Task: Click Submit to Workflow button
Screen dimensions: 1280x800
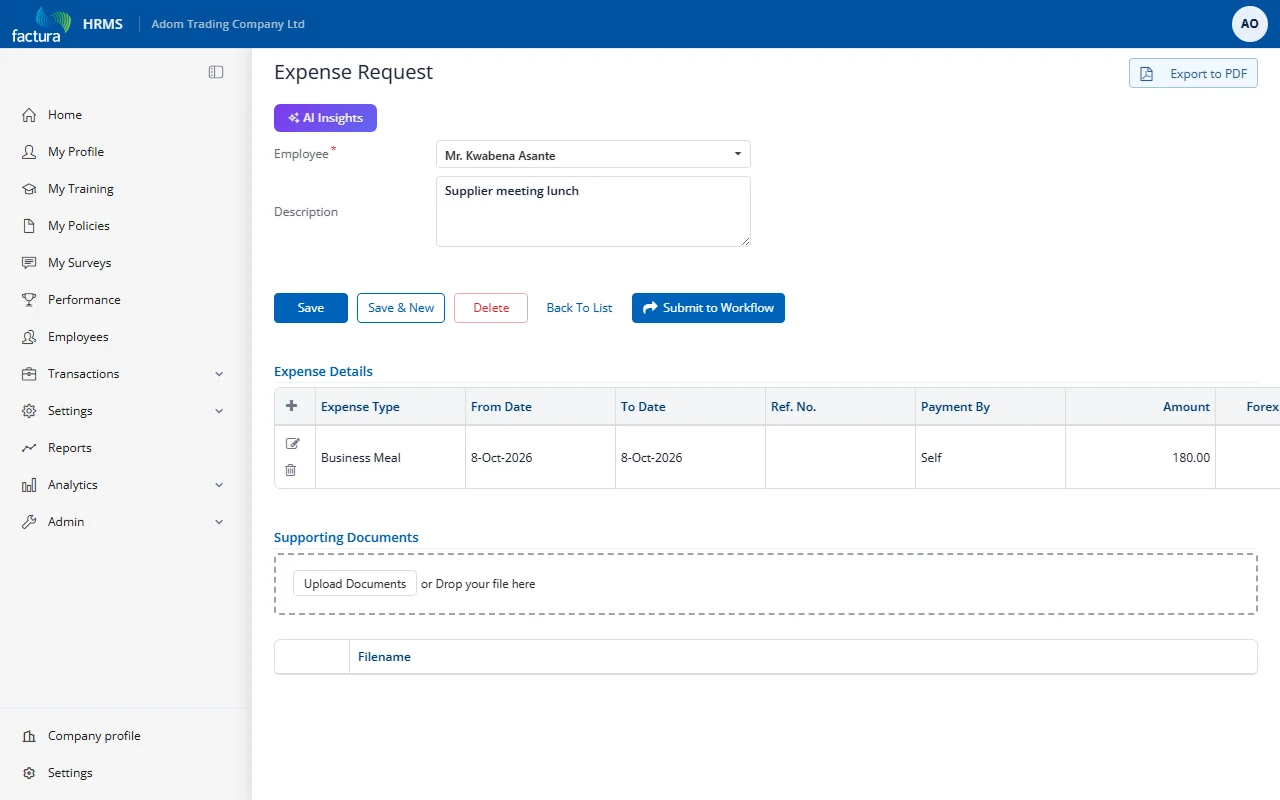Action: pos(708,308)
